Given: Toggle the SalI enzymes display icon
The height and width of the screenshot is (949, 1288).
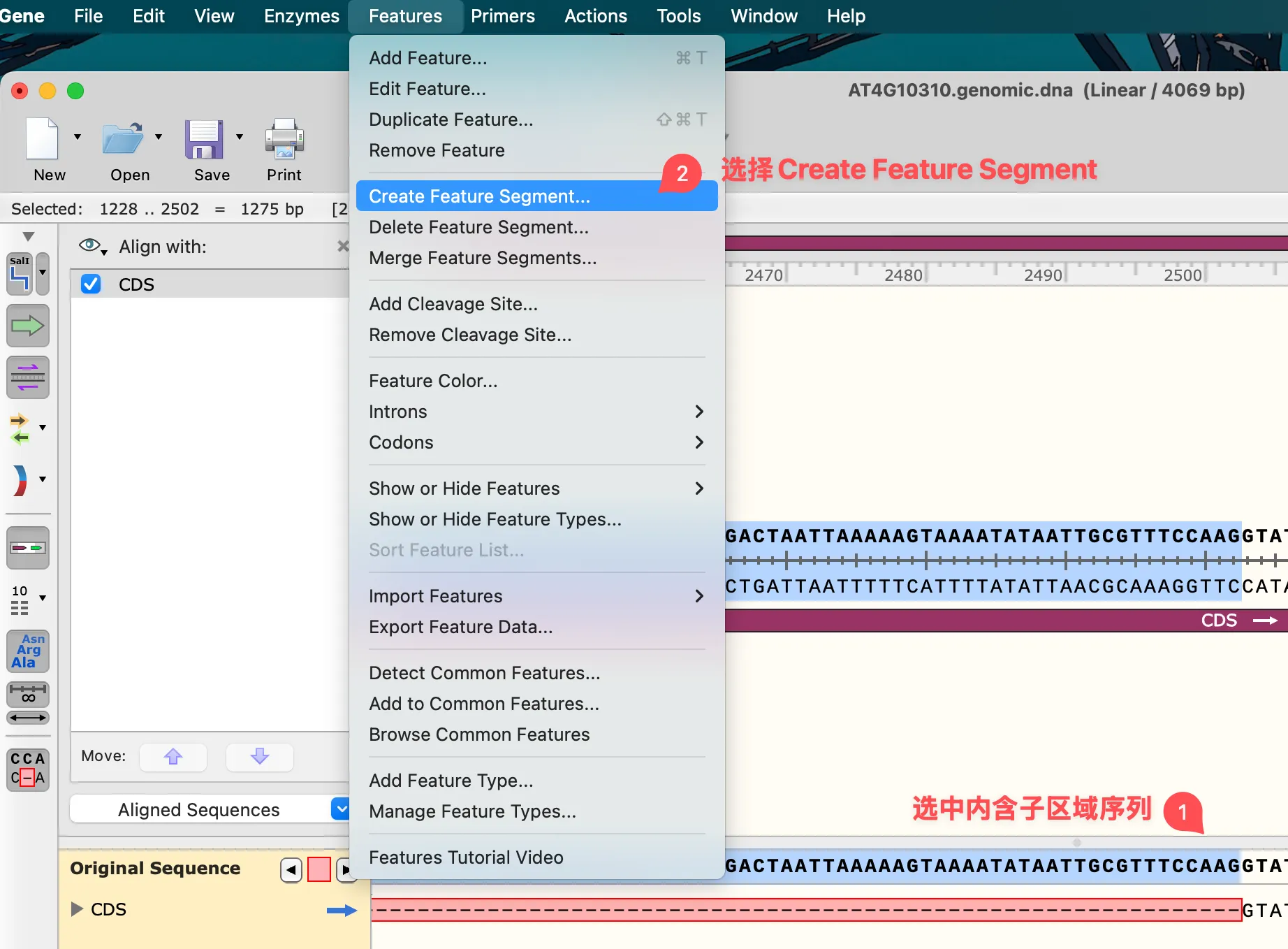Looking at the screenshot, I should (x=20, y=273).
